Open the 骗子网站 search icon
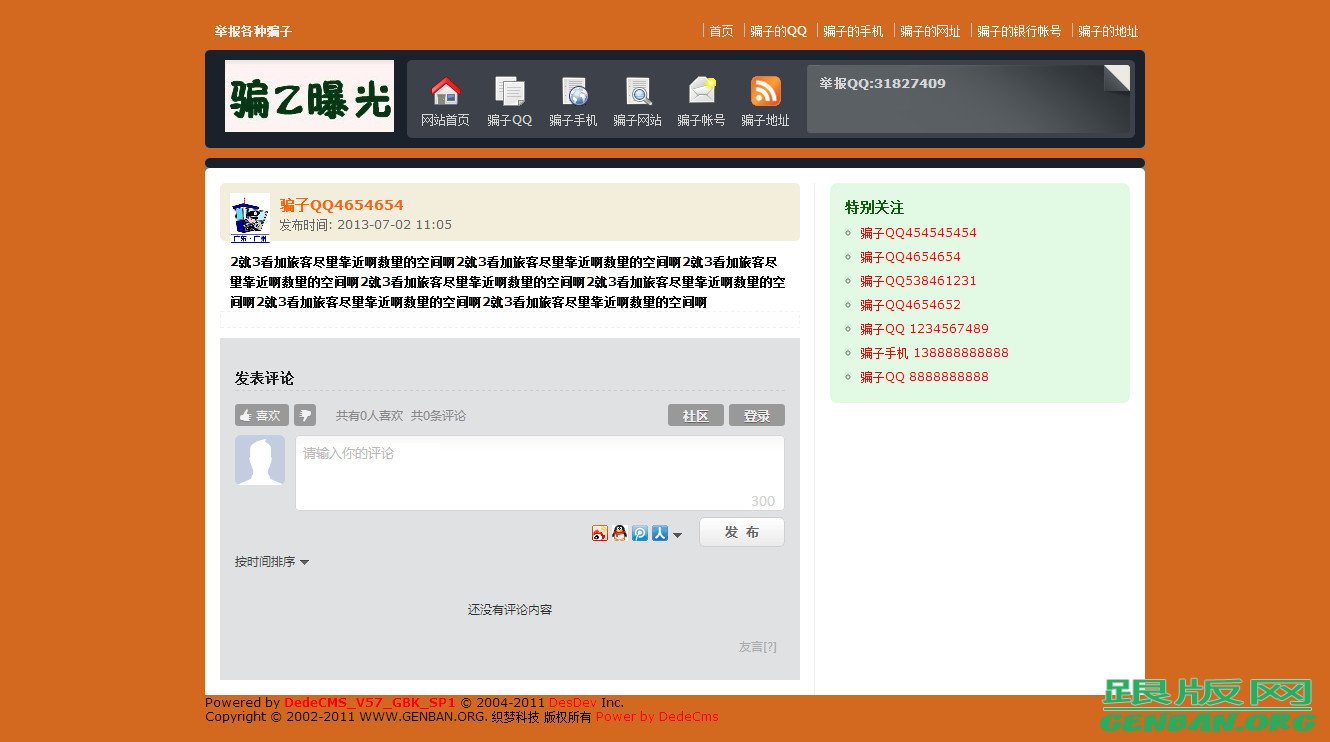This screenshot has height=742, width=1330. (637, 100)
